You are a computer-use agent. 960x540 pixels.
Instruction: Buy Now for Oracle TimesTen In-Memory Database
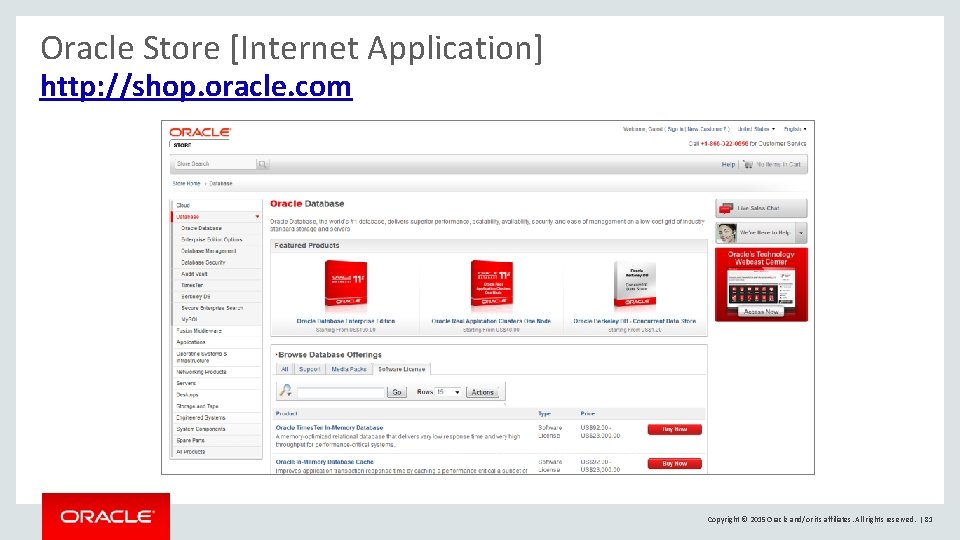point(675,430)
